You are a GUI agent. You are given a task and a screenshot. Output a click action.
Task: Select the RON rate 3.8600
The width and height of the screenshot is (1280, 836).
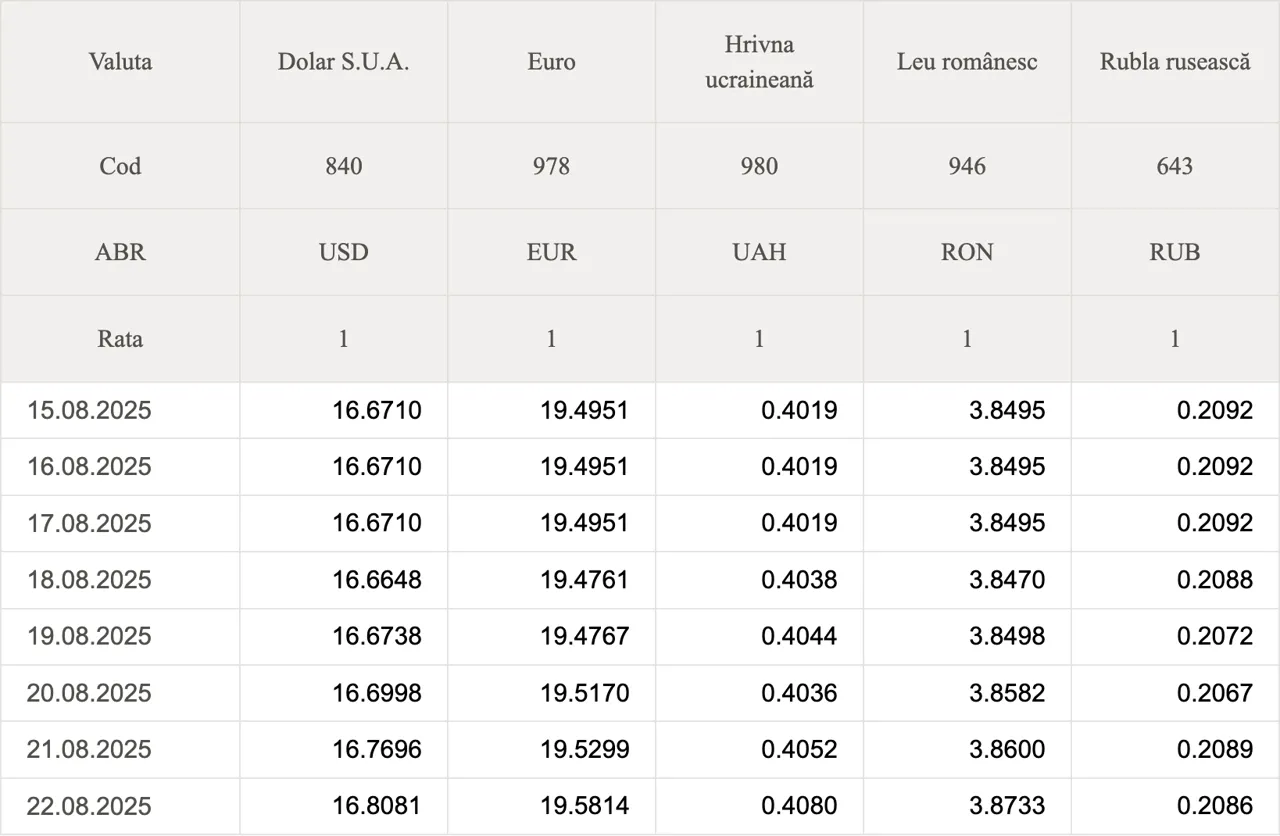pyautogui.click(x=1007, y=749)
